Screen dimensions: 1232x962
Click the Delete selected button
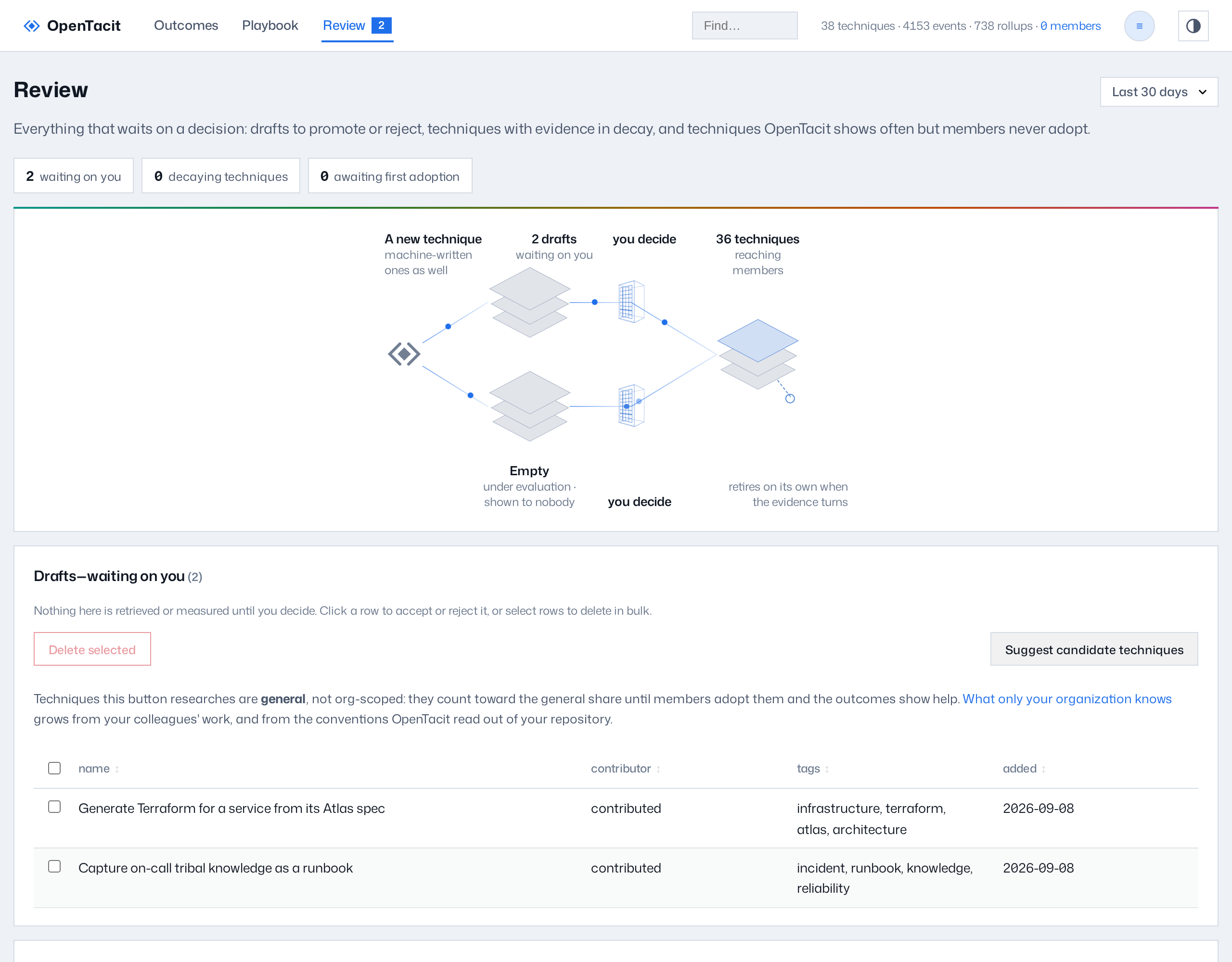(92, 649)
